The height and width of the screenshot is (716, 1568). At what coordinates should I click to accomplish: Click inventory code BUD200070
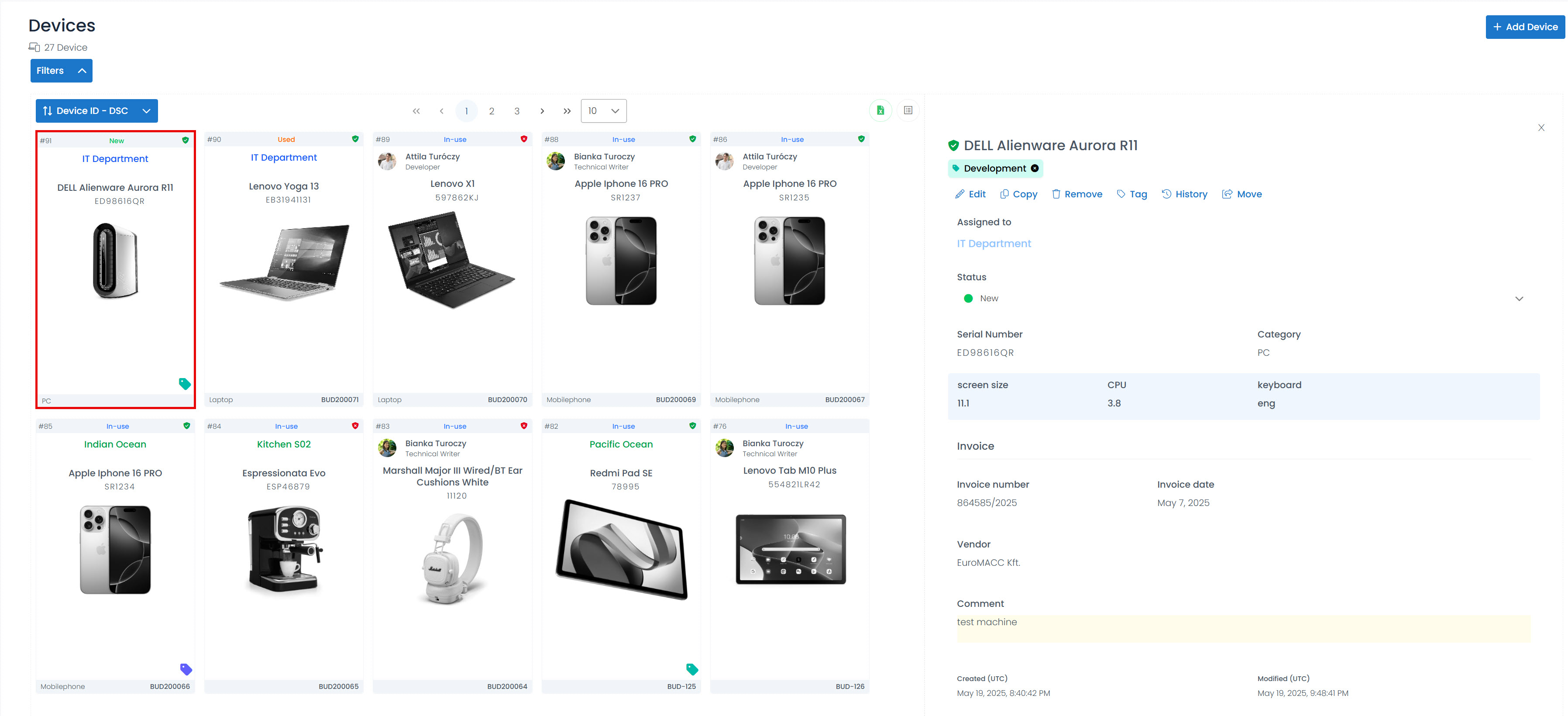508,400
